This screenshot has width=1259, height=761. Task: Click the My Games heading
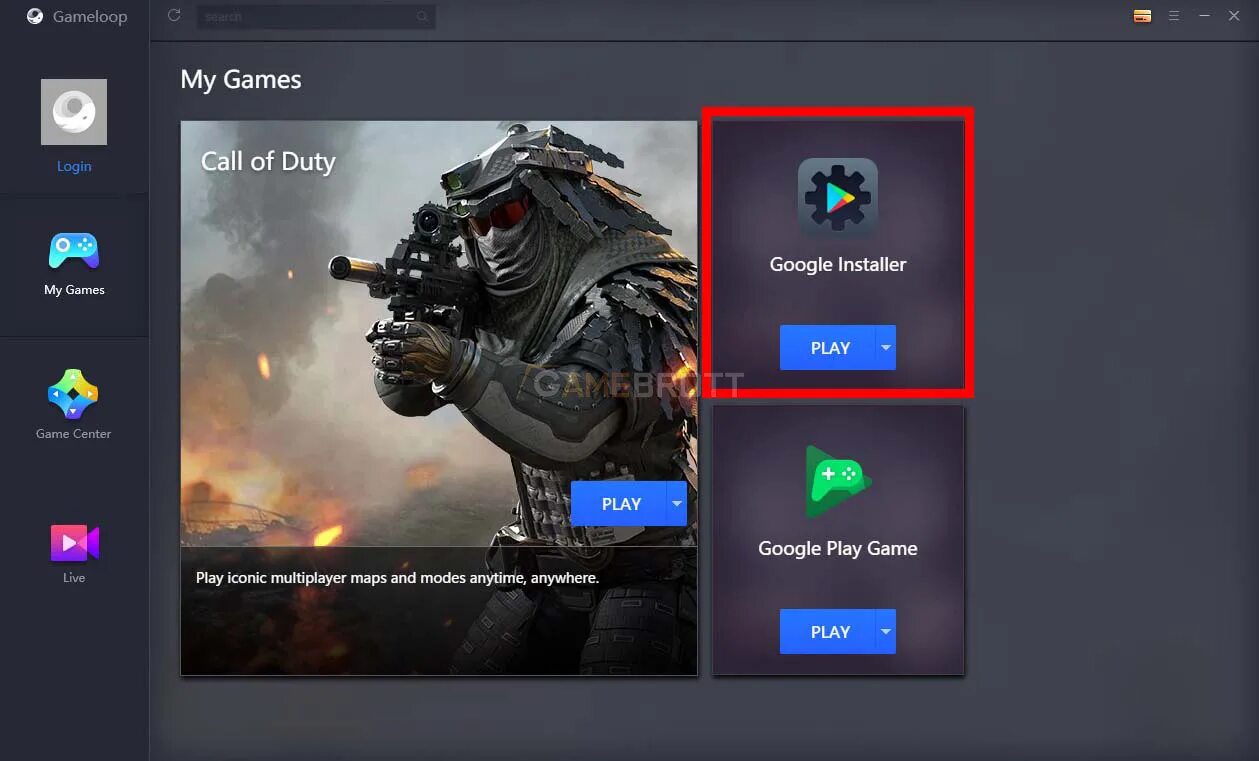(x=241, y=80)
